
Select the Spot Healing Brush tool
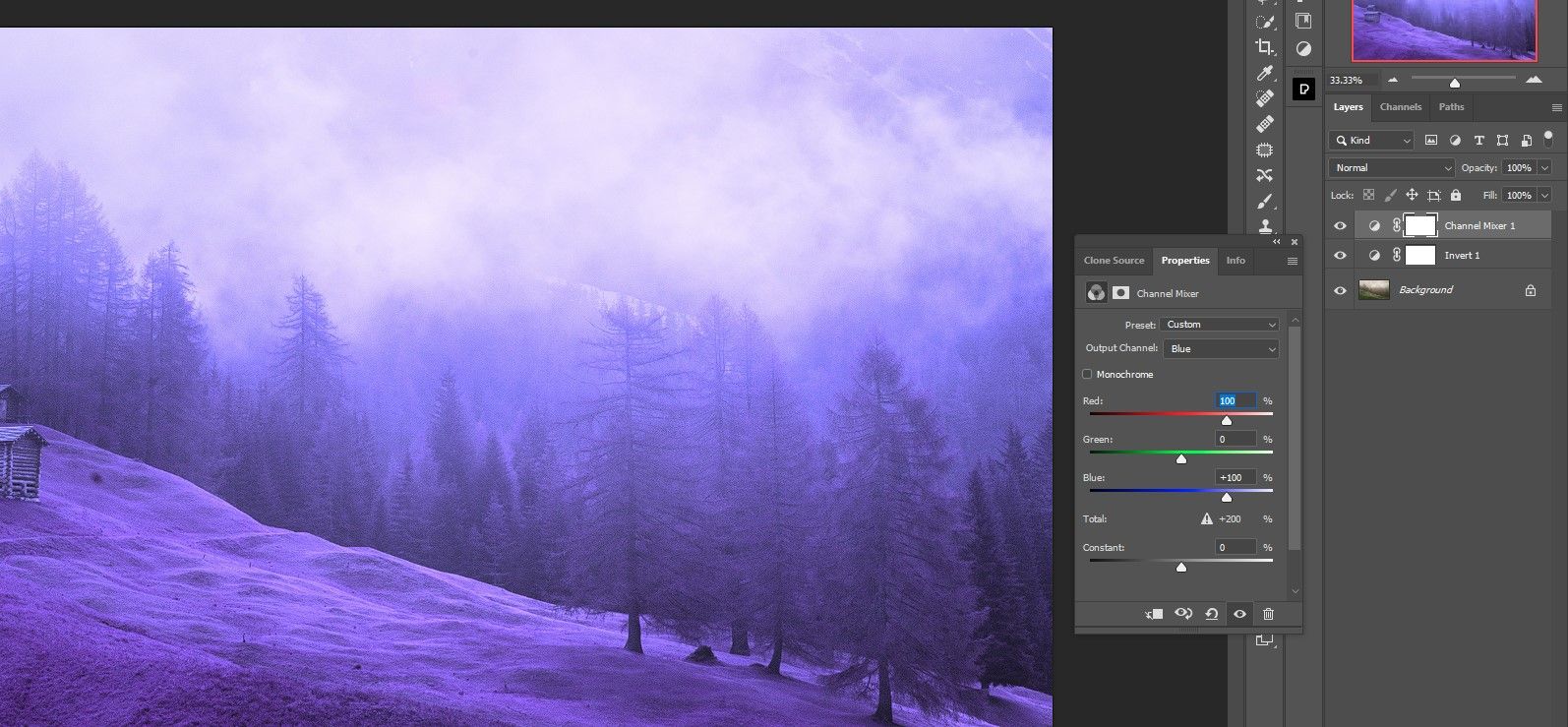[x=1265, y=98]
